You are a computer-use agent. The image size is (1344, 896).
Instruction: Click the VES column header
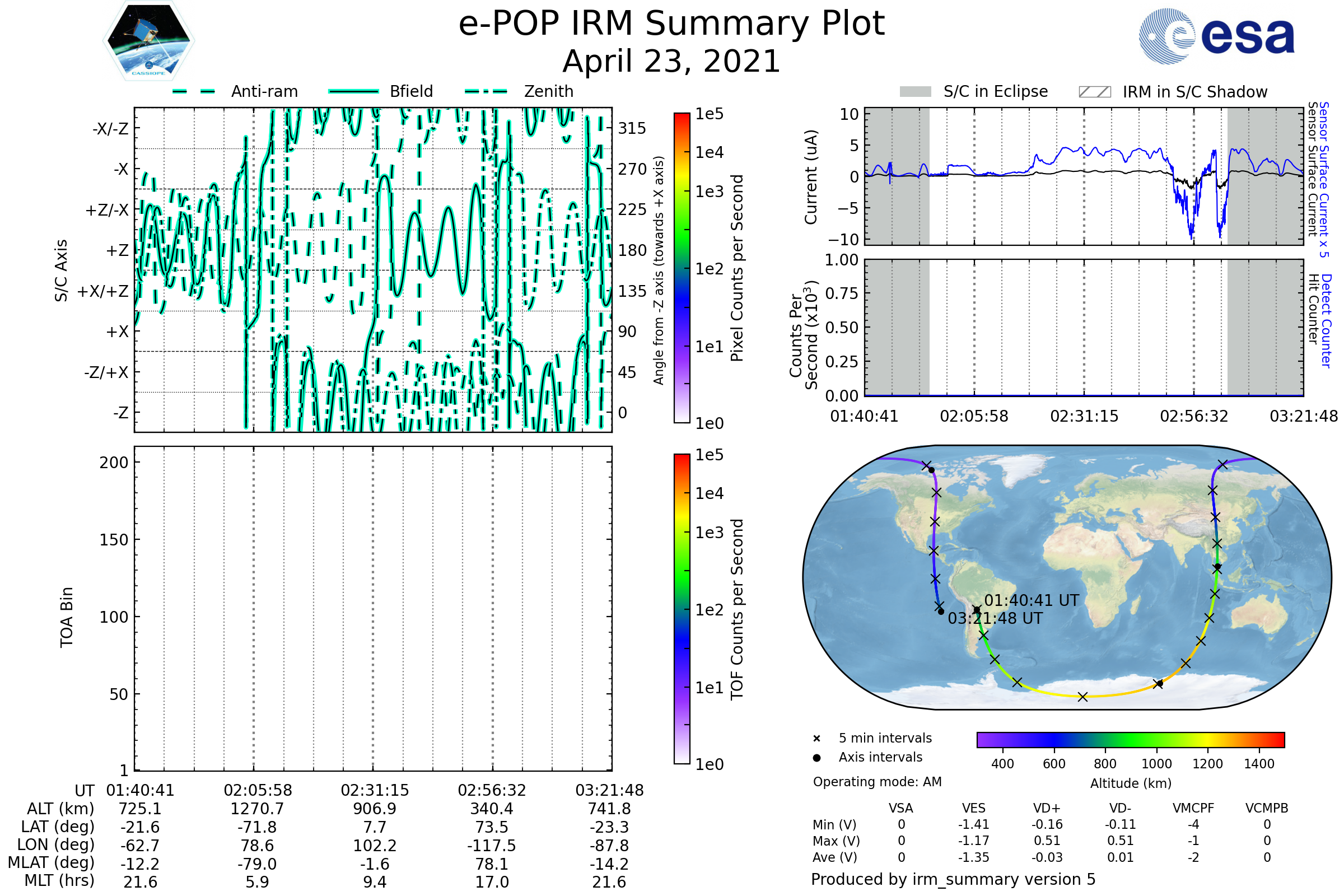(x=974, y=809)
